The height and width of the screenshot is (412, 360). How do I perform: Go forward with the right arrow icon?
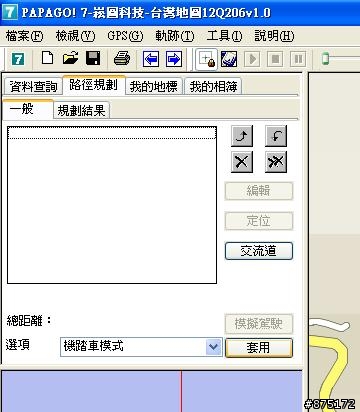click(x=174, y=59)
